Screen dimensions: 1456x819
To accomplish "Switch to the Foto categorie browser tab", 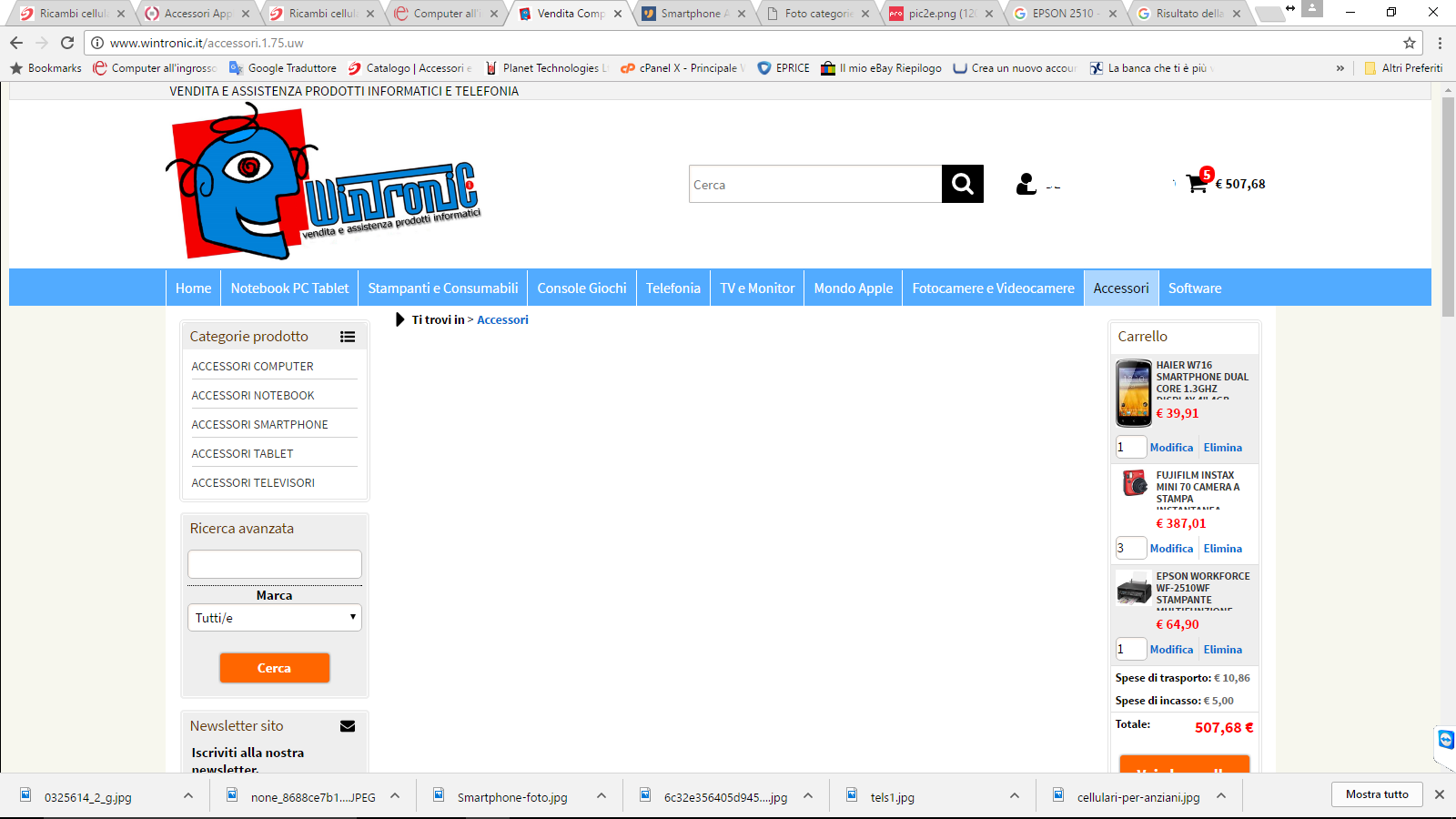I will tap(816, 14).
